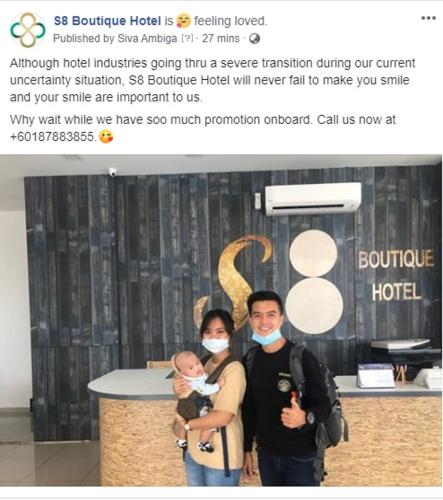This screenshot has height=500, width=443.
Task: Click the "feeling loved" status text
Action: click(x=231, y=21)
